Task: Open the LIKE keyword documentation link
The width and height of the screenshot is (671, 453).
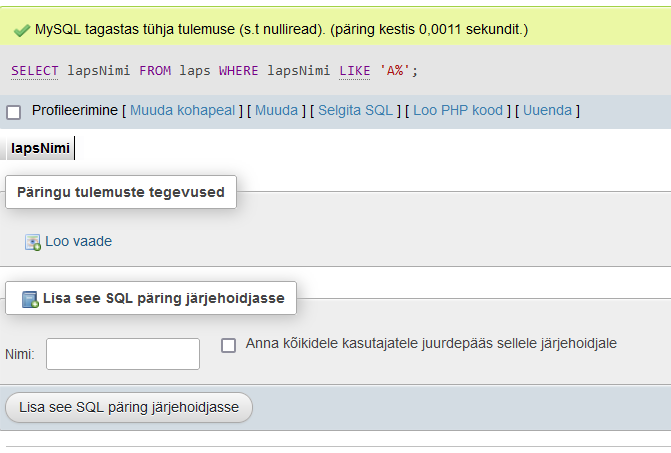Action: click(355, 71)
